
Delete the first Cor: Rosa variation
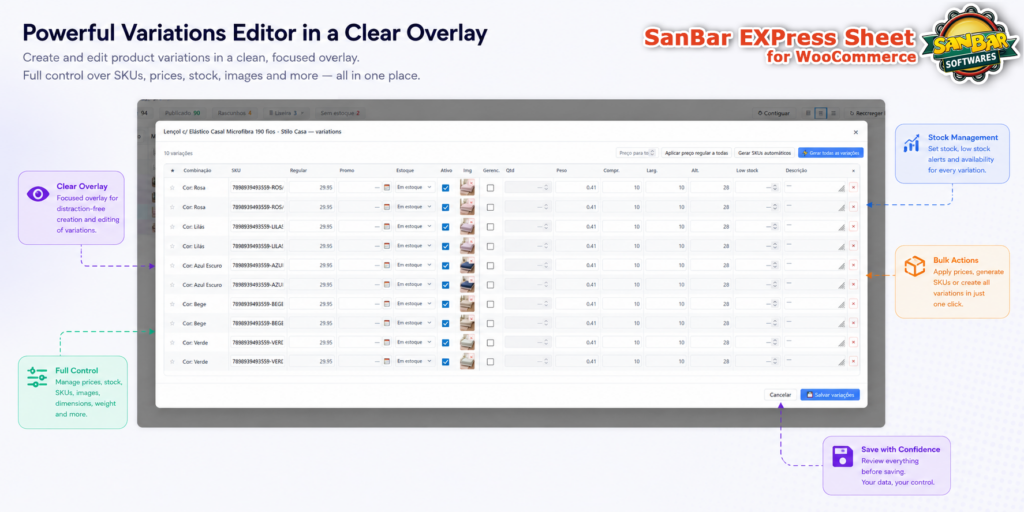854,187
